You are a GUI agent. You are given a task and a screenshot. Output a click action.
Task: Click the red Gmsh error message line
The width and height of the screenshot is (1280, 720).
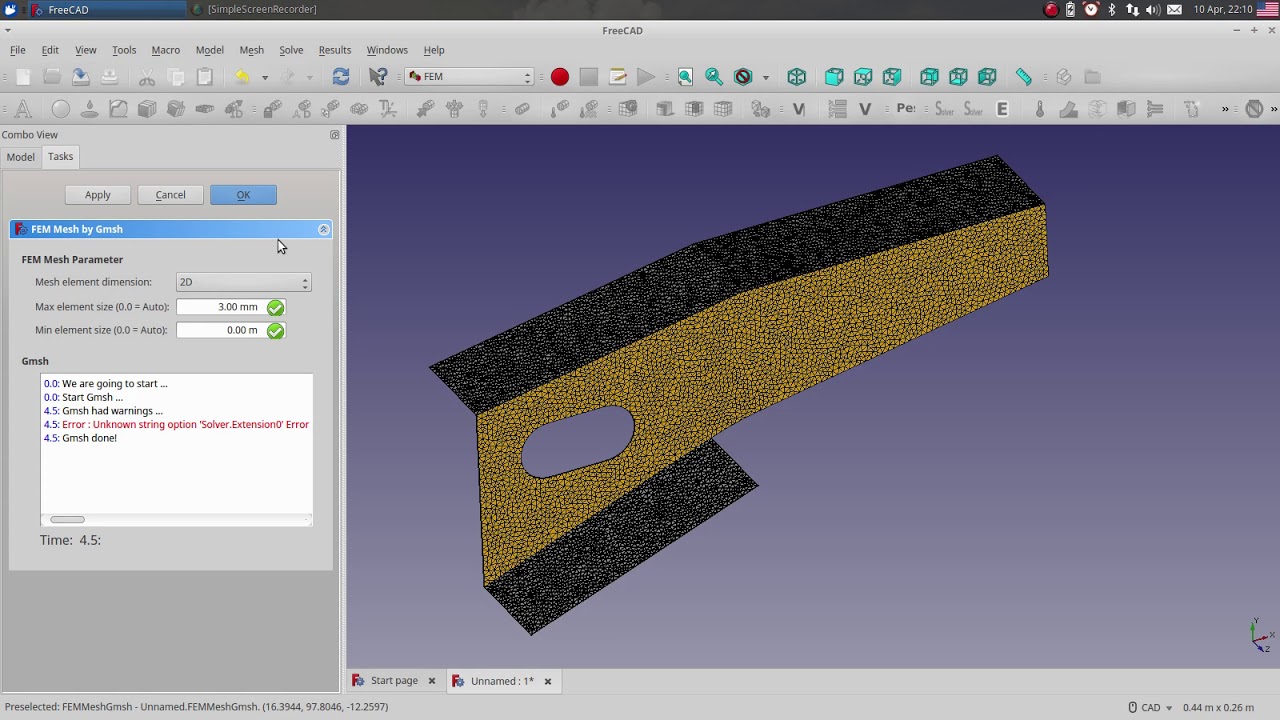pyautogui.click(x=176, y=425)
